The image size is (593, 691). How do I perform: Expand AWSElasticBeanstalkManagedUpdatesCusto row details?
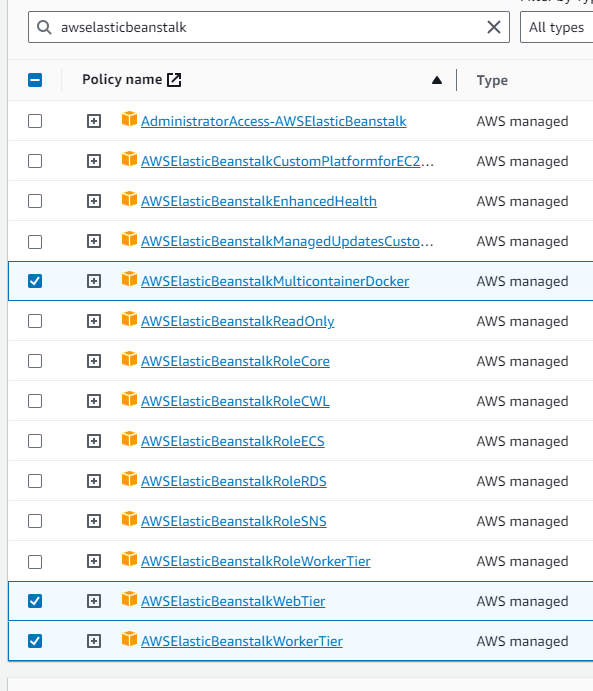coord(94,241)
